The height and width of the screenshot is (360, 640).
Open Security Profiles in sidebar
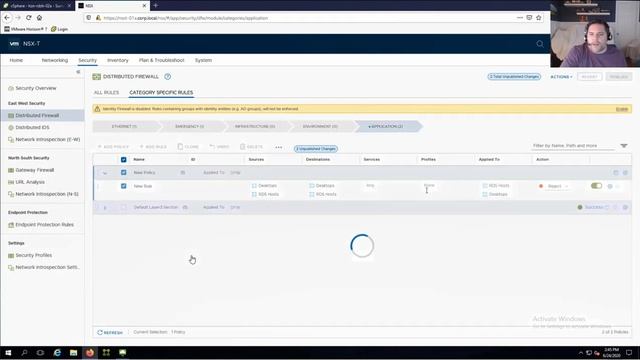point(33,256)
